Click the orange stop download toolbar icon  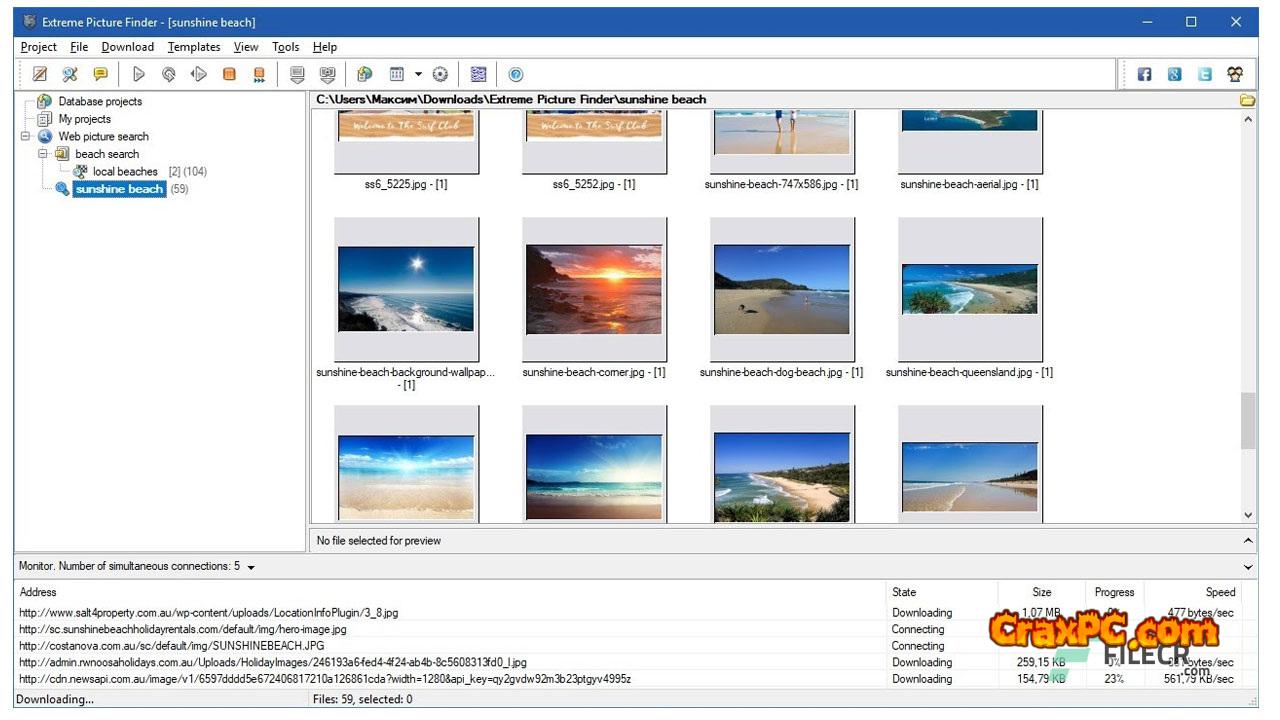[229, 74]
